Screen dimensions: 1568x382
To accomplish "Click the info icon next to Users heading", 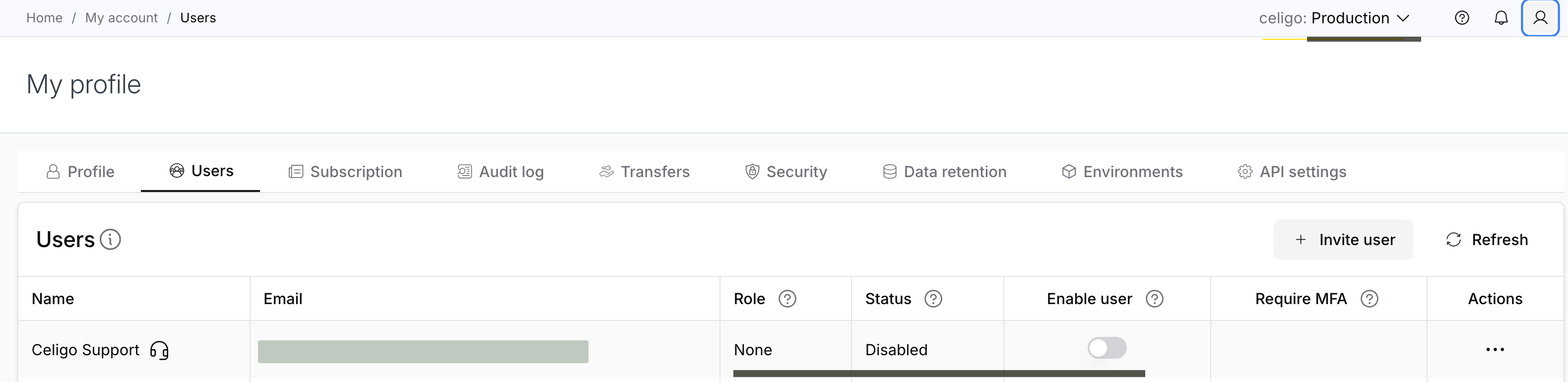I will (110, 240).
